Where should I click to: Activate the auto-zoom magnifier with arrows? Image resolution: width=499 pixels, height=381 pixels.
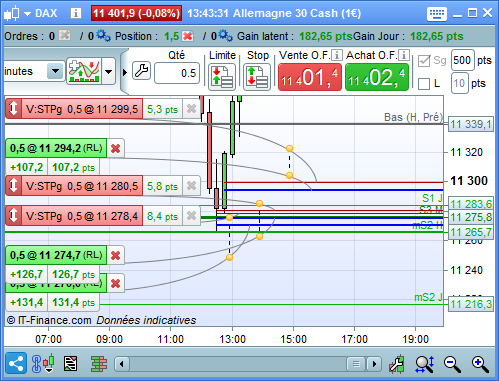pos(425,364)
